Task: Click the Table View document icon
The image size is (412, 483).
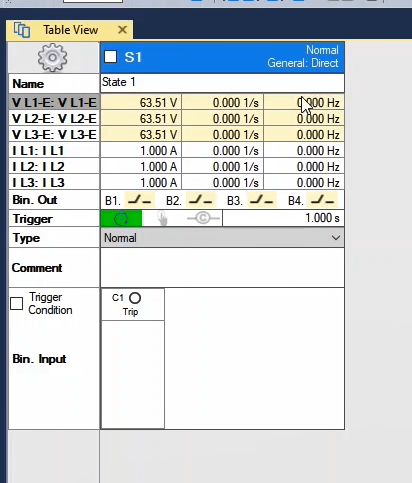Action: (x=22, y=30)
